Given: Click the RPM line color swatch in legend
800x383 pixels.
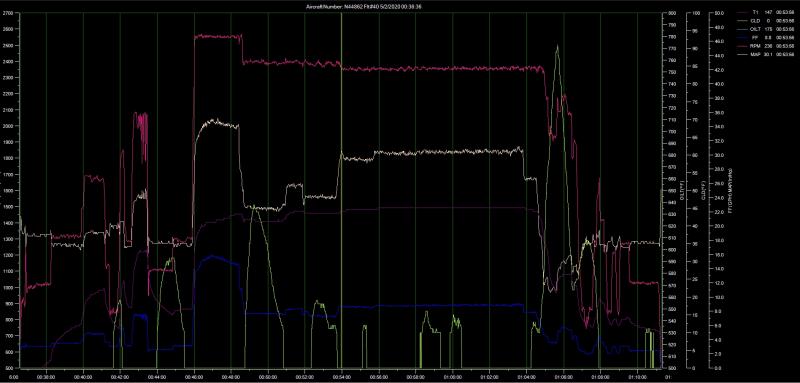Looking at the screenshot, I should pyautogui.click(x=743, y=45).
